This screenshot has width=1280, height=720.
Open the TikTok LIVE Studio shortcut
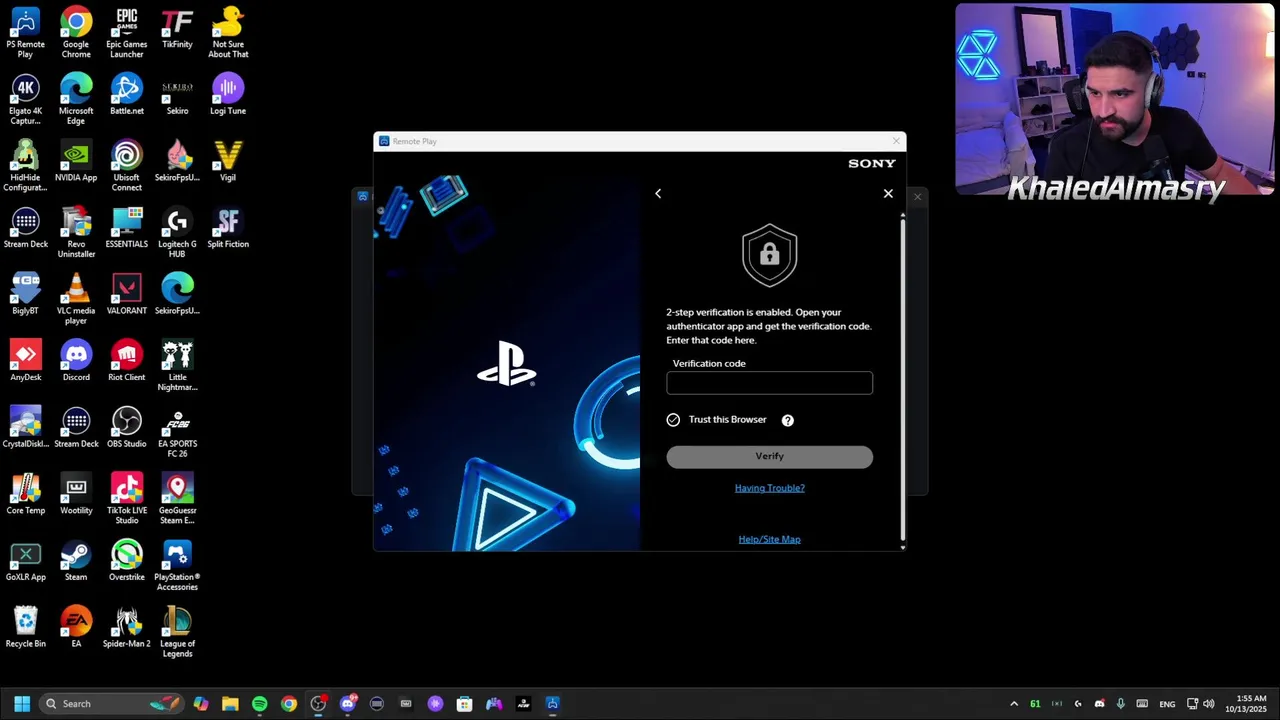[127, 499]
